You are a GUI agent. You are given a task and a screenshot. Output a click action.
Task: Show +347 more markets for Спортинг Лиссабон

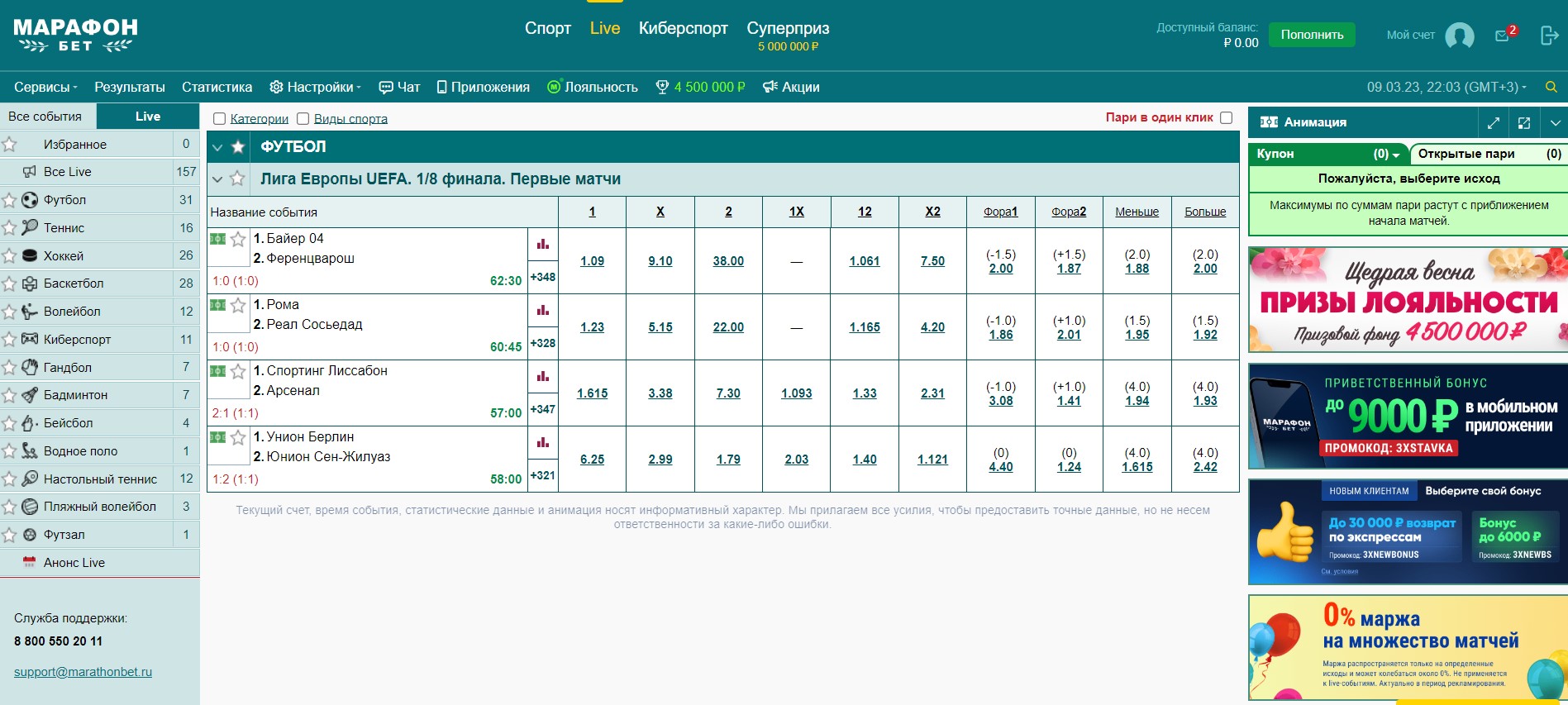click(x=543, y=409)
